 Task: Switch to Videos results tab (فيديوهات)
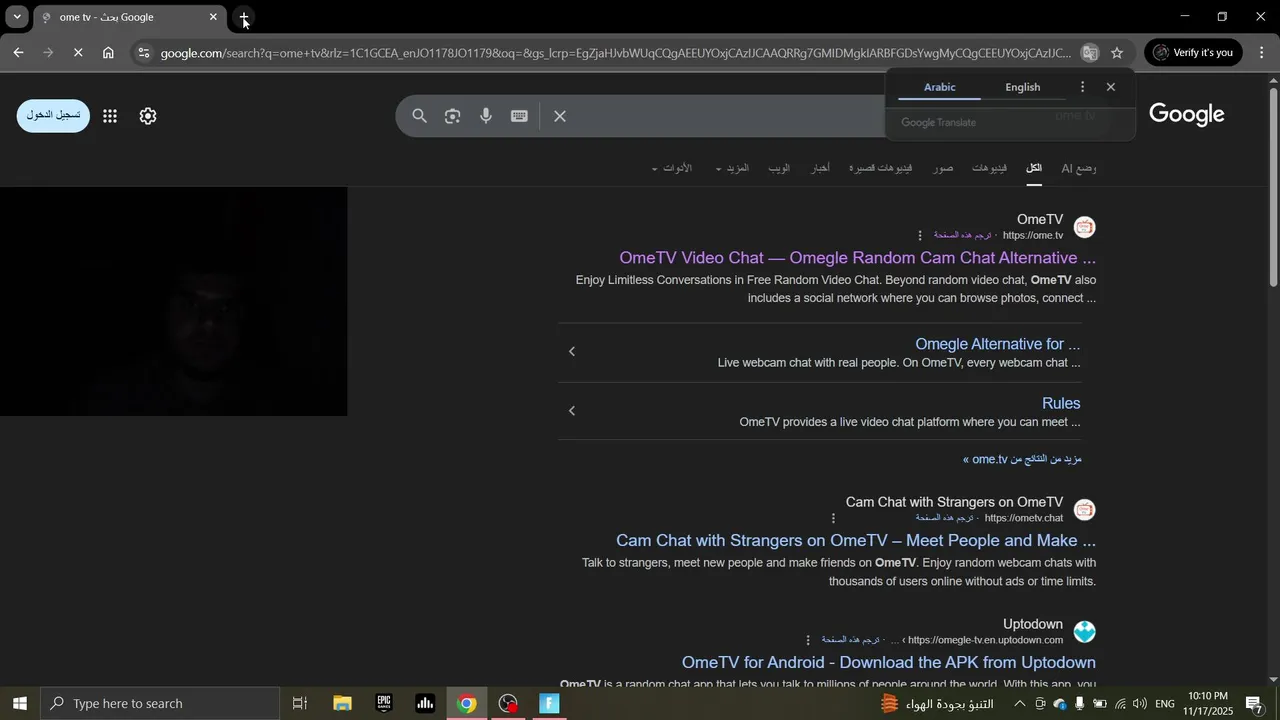(989, 168)
